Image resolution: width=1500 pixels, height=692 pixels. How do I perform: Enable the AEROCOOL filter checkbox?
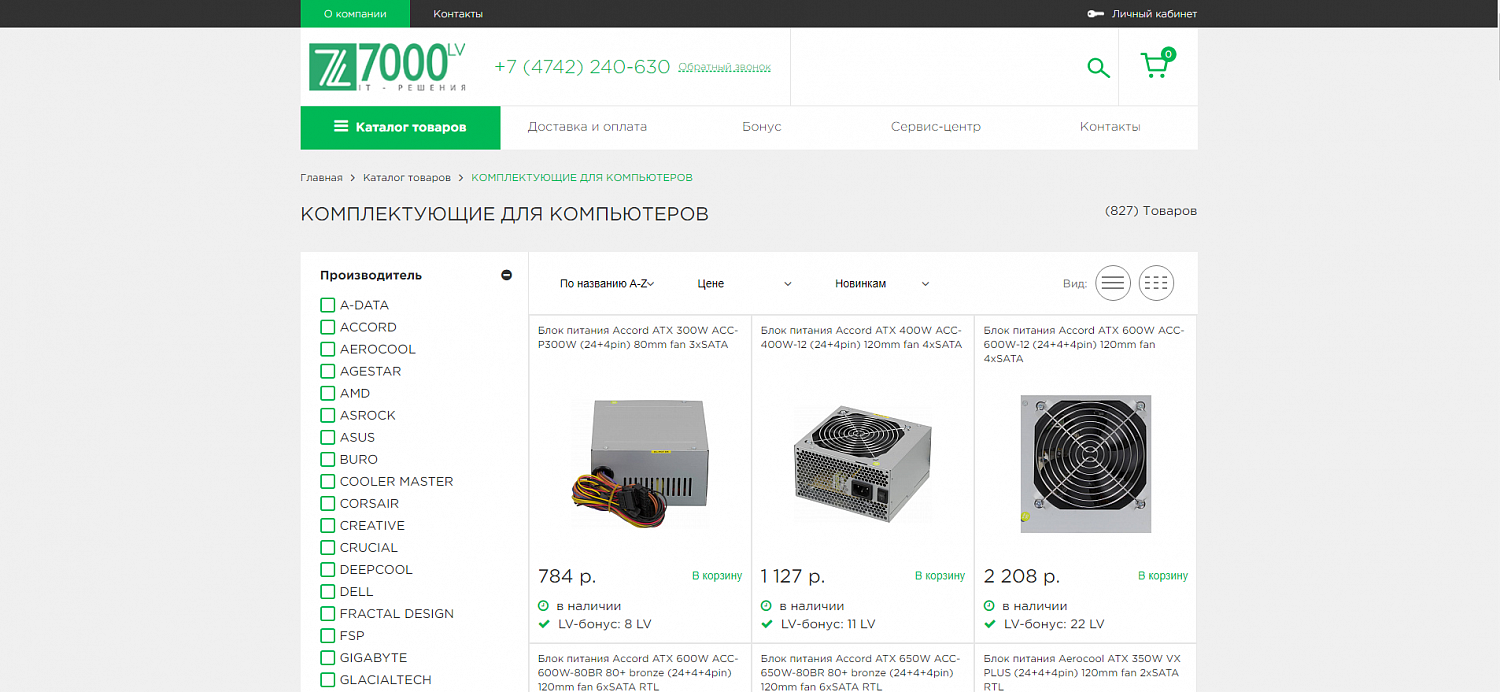(x=327, y=349)
